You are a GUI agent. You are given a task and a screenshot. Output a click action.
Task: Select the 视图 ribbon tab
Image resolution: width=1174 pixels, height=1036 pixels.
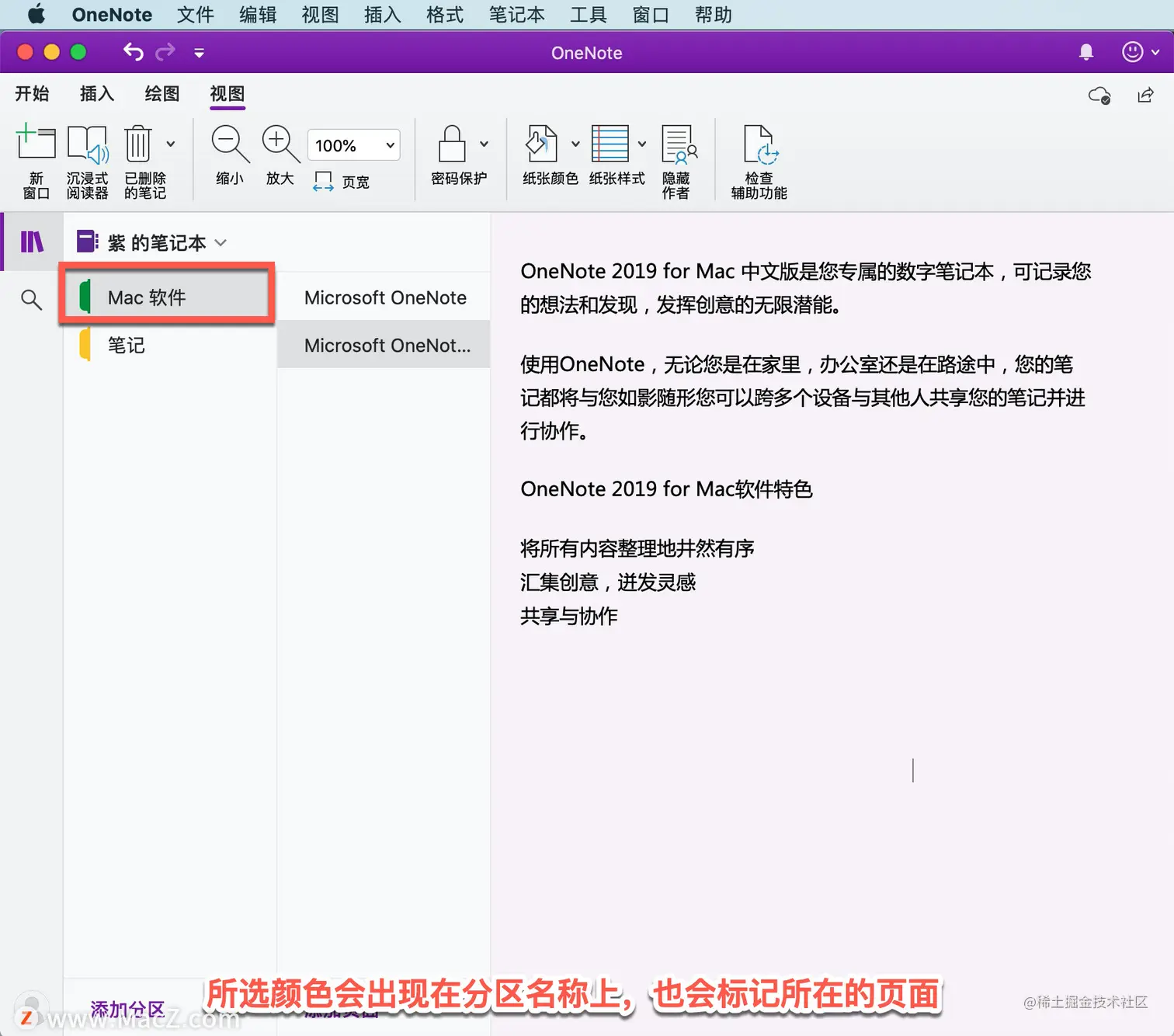pyautogui.click(x=228, y=94)
